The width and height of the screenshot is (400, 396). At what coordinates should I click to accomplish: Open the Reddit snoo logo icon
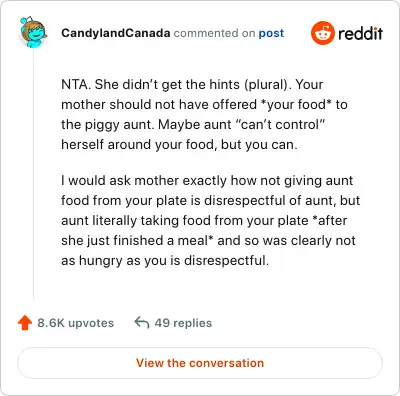[322, 33]
